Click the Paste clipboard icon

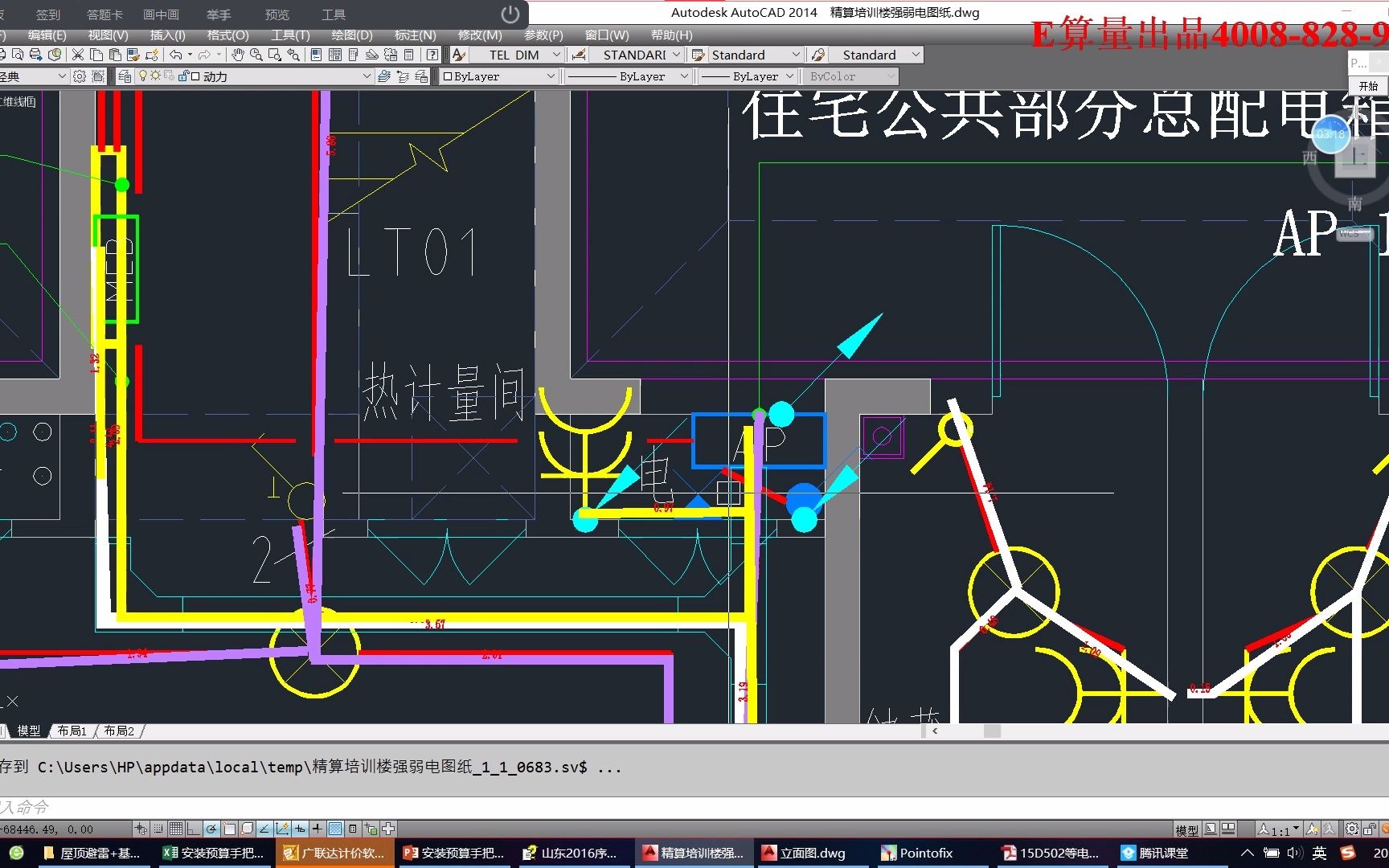coord(115,55)
